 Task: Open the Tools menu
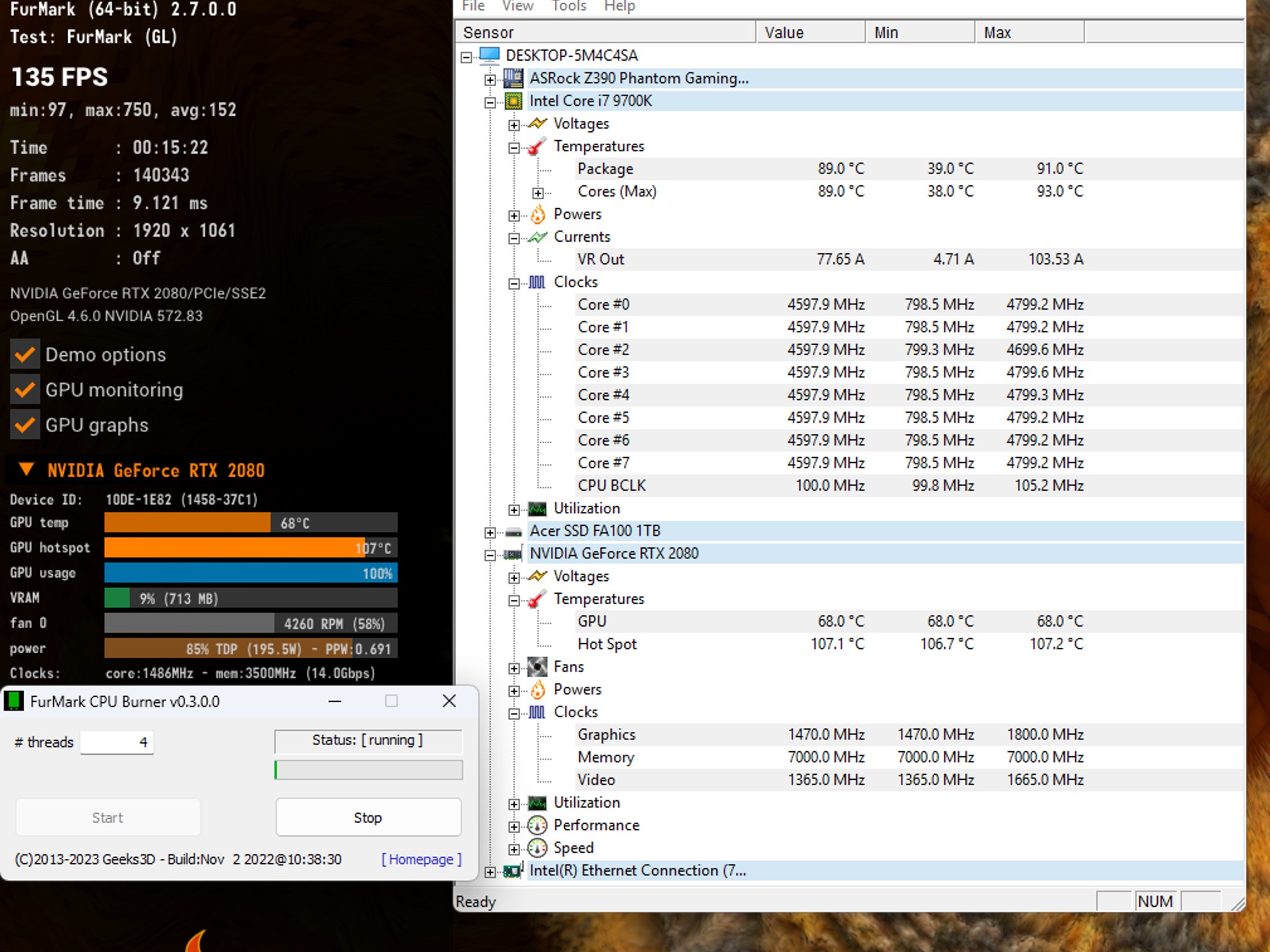tap(569, 6)
